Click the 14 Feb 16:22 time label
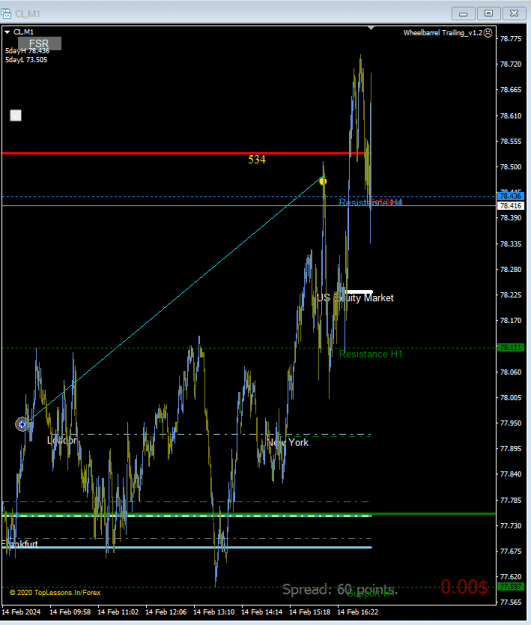 tap(358, 612)
